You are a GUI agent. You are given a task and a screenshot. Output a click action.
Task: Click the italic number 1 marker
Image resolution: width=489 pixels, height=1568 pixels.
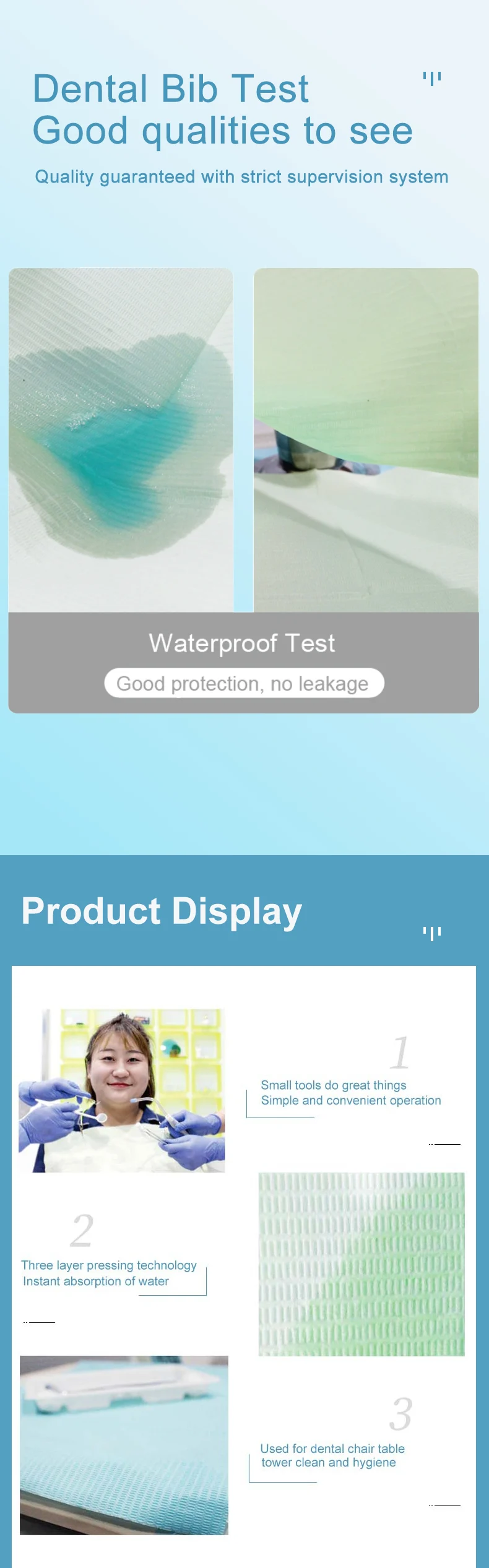click(400, 1053)
